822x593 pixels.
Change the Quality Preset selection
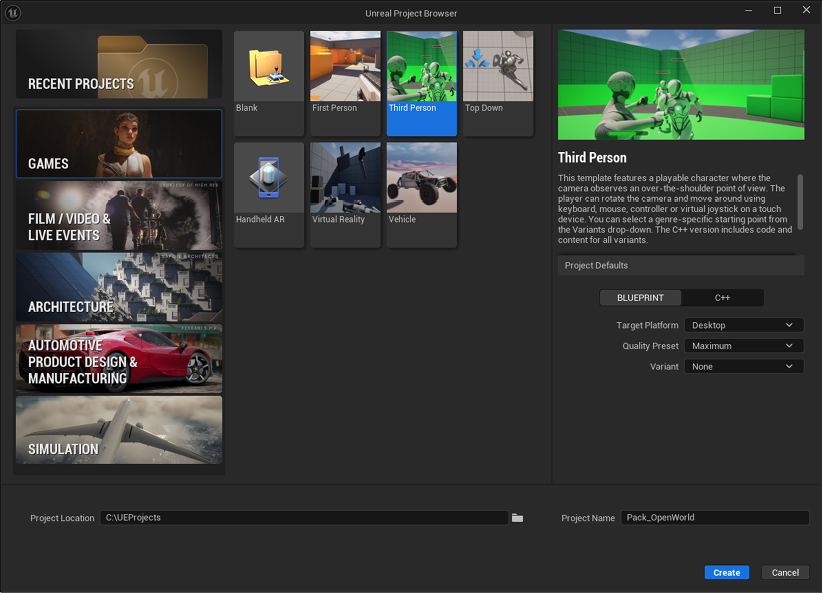pos(743,345)
